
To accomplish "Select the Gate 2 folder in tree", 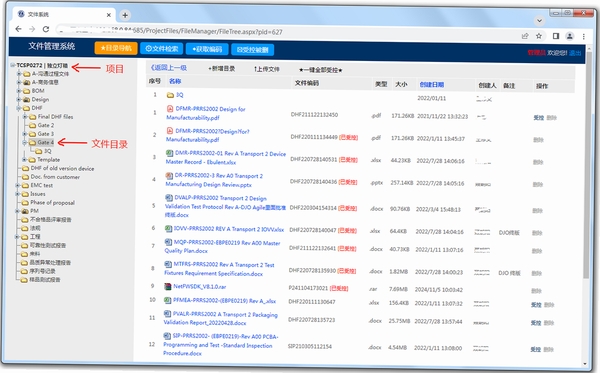I will click(46, 125).
